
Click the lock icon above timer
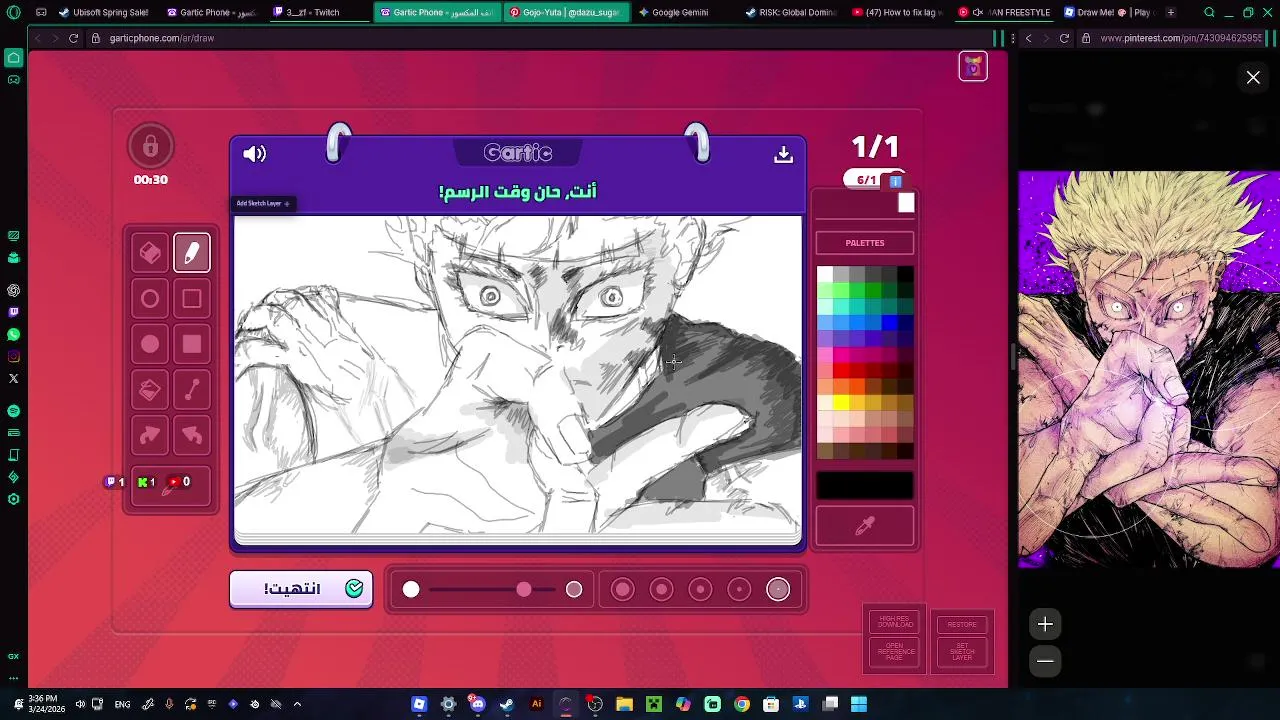point(150,147)
